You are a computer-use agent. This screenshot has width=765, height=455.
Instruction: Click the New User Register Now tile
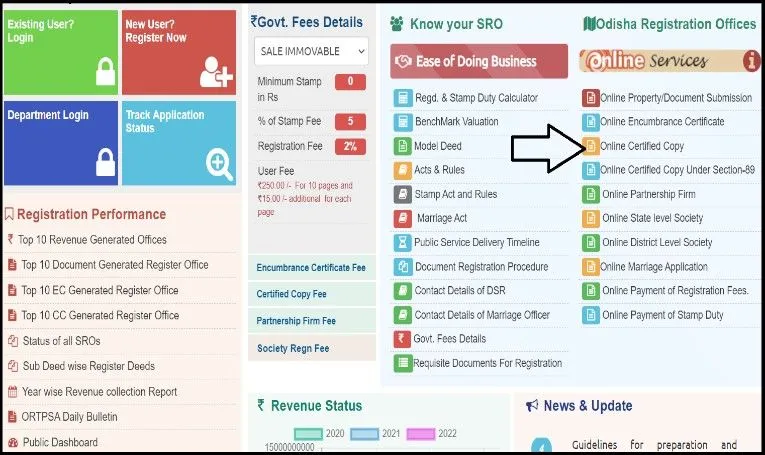coord(179,52)
